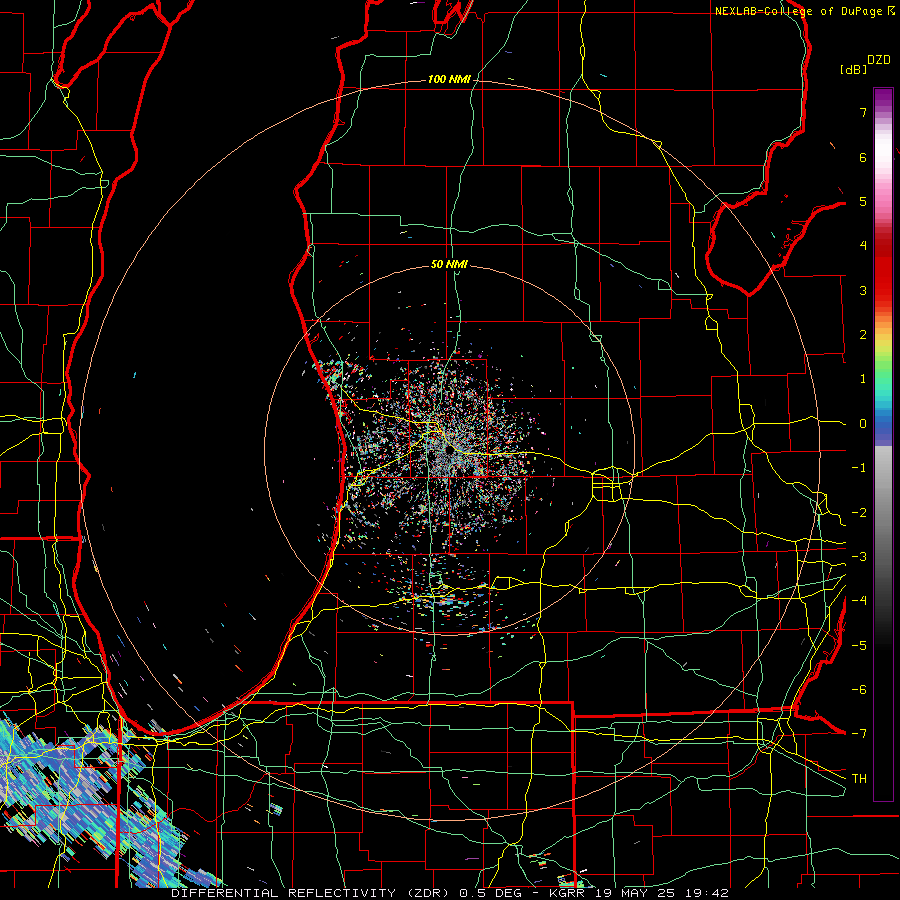
Task: Click the red segment of the color bar
Action: click(x=883, y=276)
